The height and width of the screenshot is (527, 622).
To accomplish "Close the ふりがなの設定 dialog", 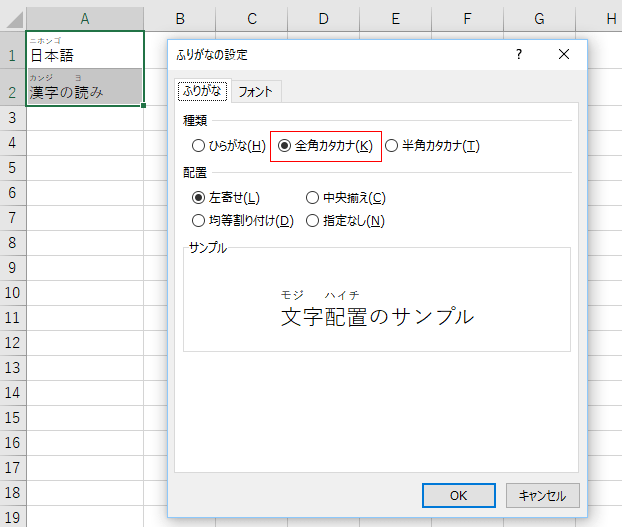I will coord(564,55).
